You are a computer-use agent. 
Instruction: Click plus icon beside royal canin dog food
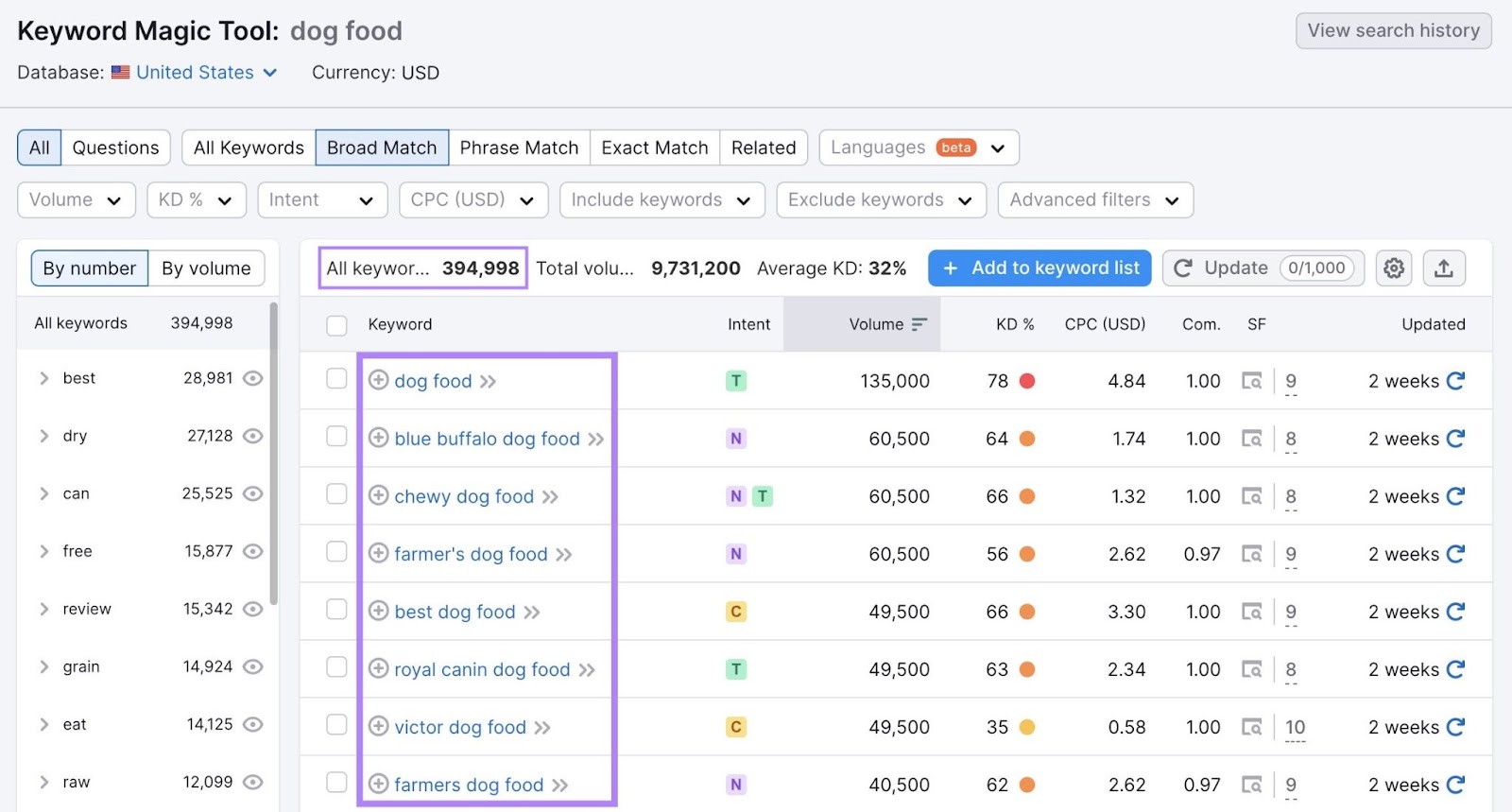[x=378, y=668]
